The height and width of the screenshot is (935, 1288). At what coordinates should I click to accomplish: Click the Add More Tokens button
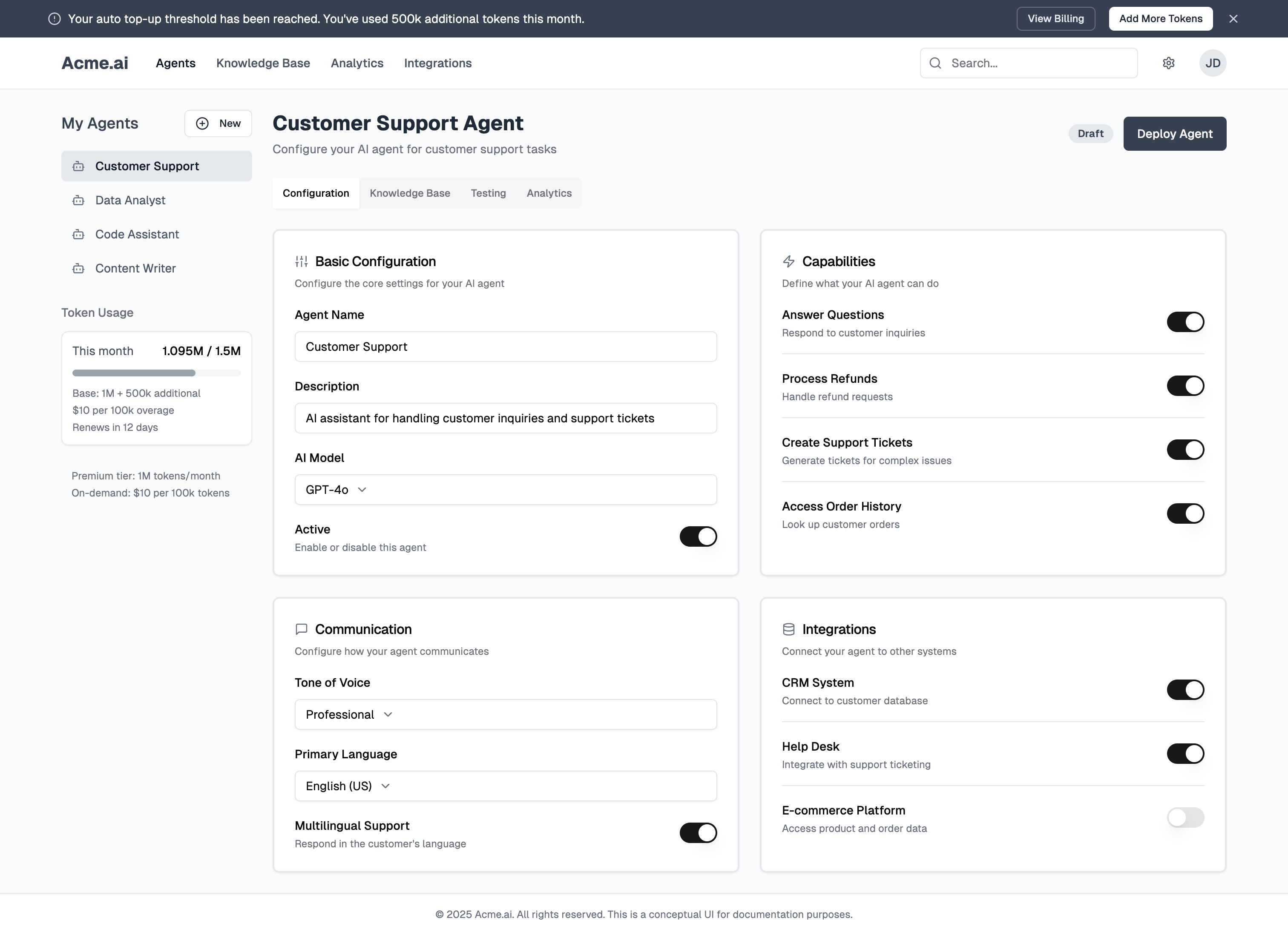coord(1160,19)
